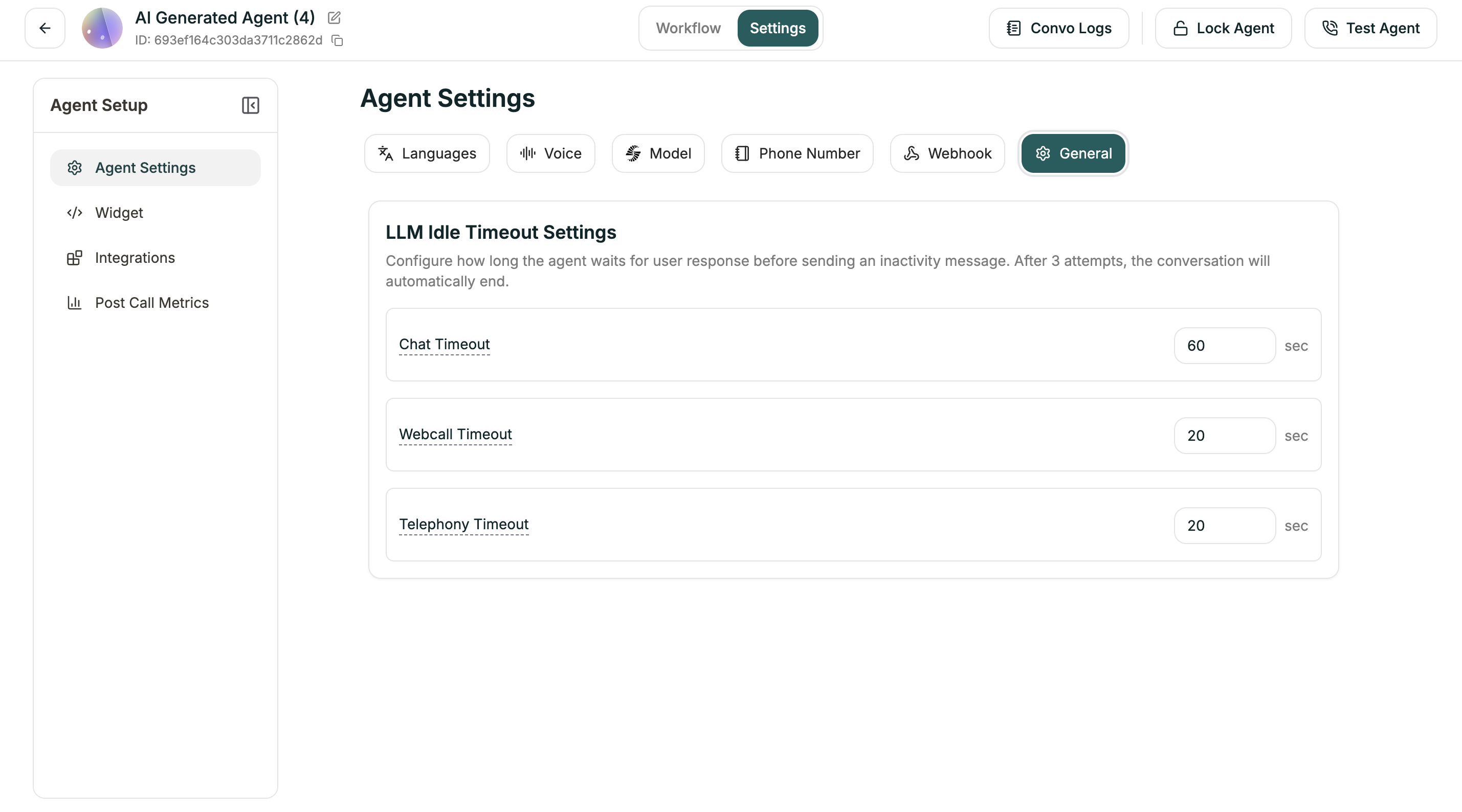Collapse the Agent Setup sidebar panel
Screen dimensions: 1462x812
[250, 105]
